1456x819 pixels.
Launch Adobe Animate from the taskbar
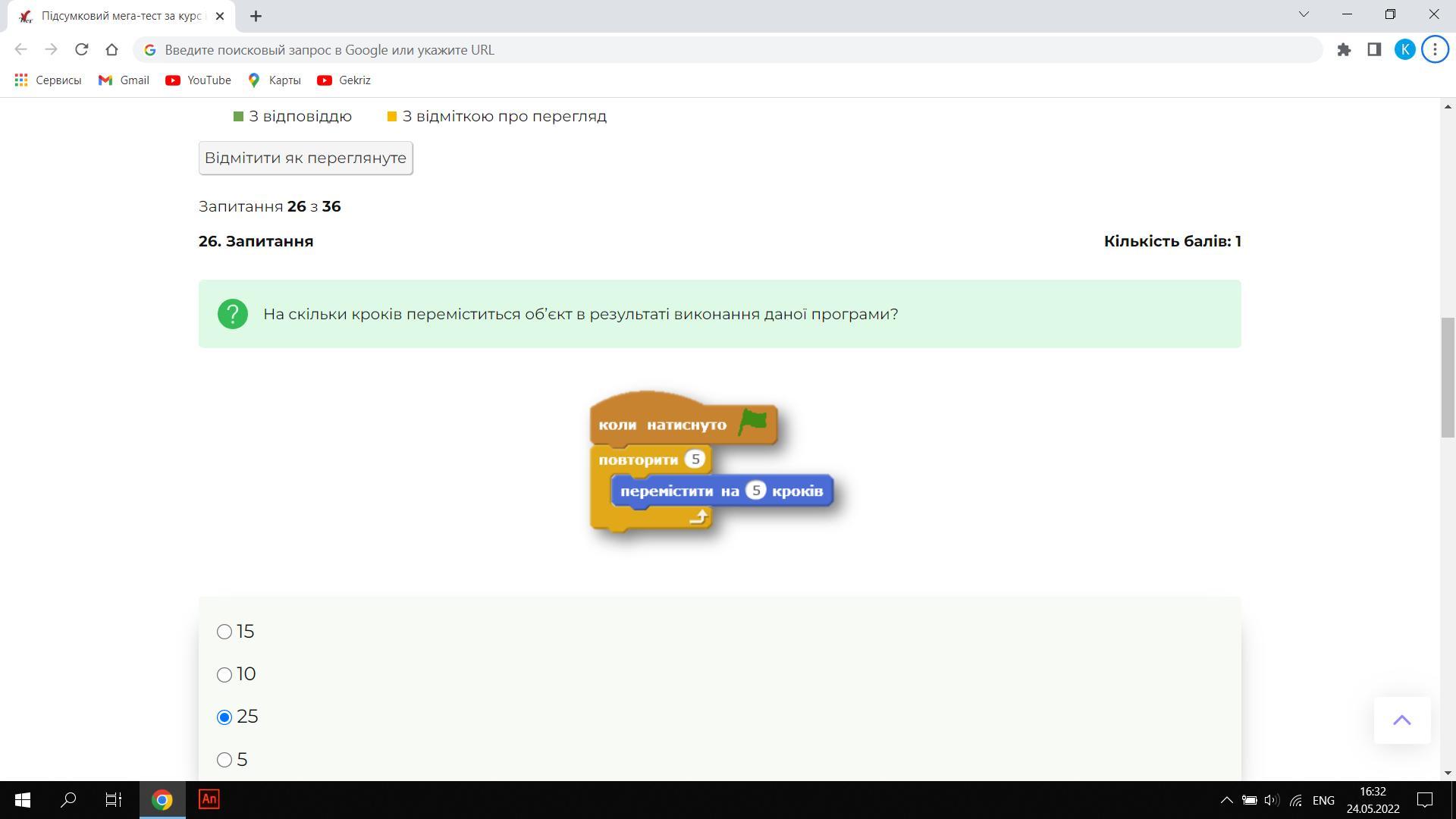[x=209, y=799]
